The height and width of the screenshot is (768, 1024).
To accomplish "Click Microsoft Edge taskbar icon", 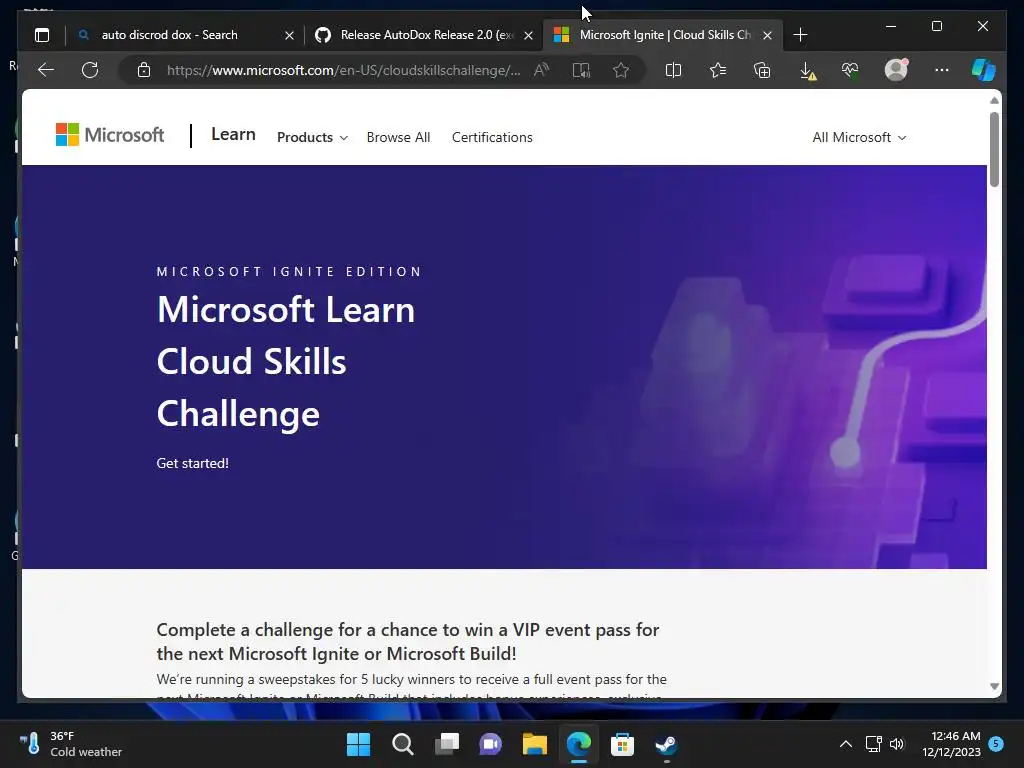I will click(x=579, y=744).
